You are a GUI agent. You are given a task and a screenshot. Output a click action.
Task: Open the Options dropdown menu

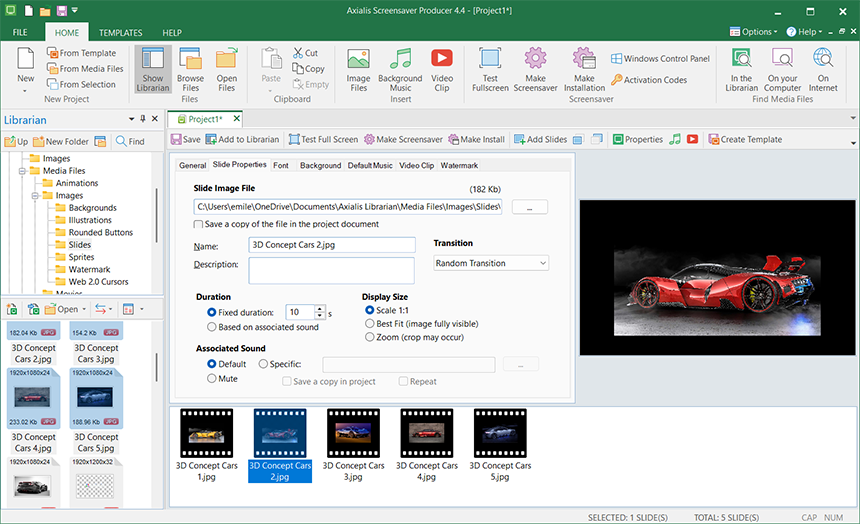click(753, 32)
